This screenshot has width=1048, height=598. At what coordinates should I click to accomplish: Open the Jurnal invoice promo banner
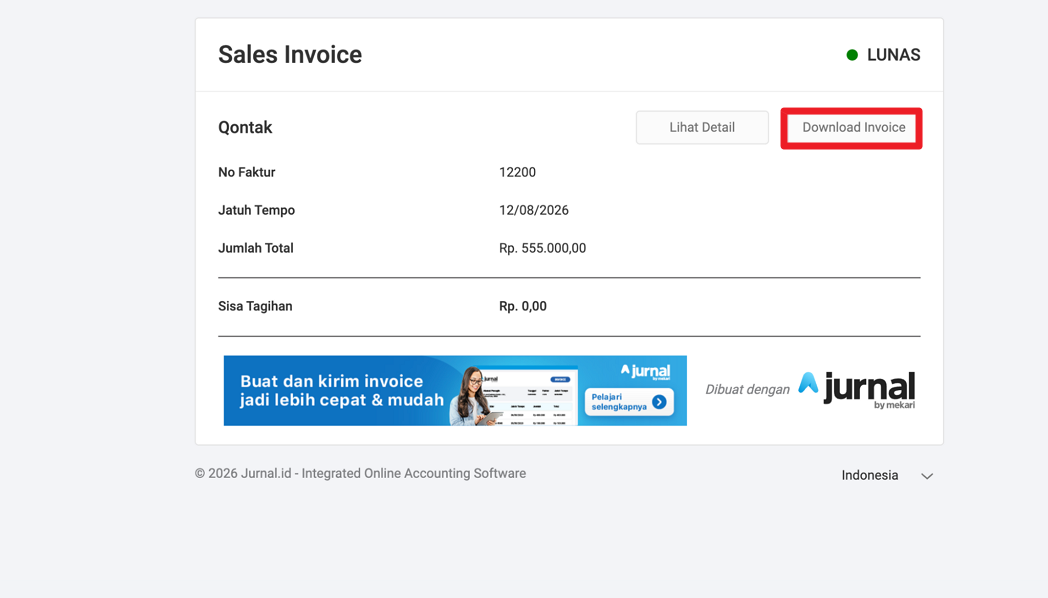tap(455, 391)
